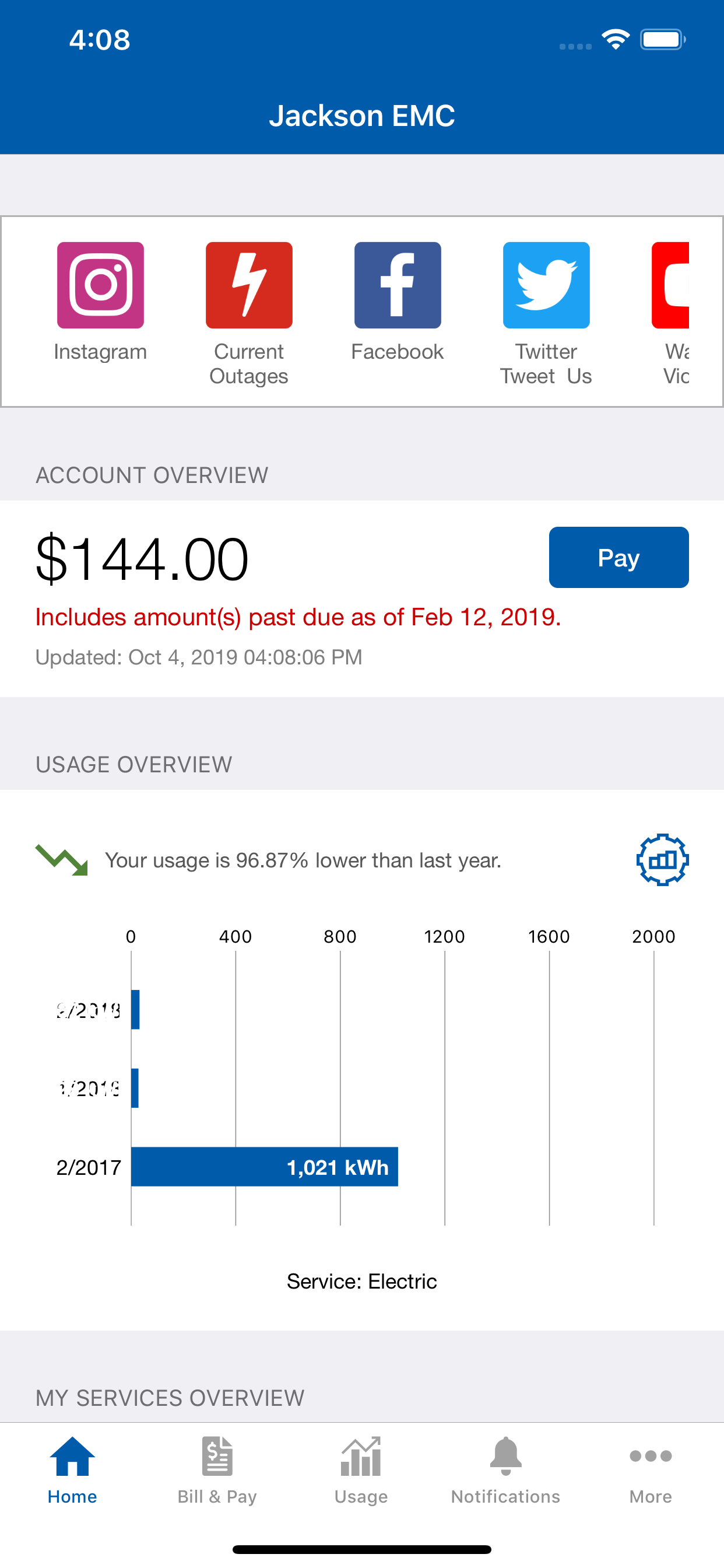724x1568 pixels.
Task: Tap the Current Outages lightning icon
Action: point(249,285)
